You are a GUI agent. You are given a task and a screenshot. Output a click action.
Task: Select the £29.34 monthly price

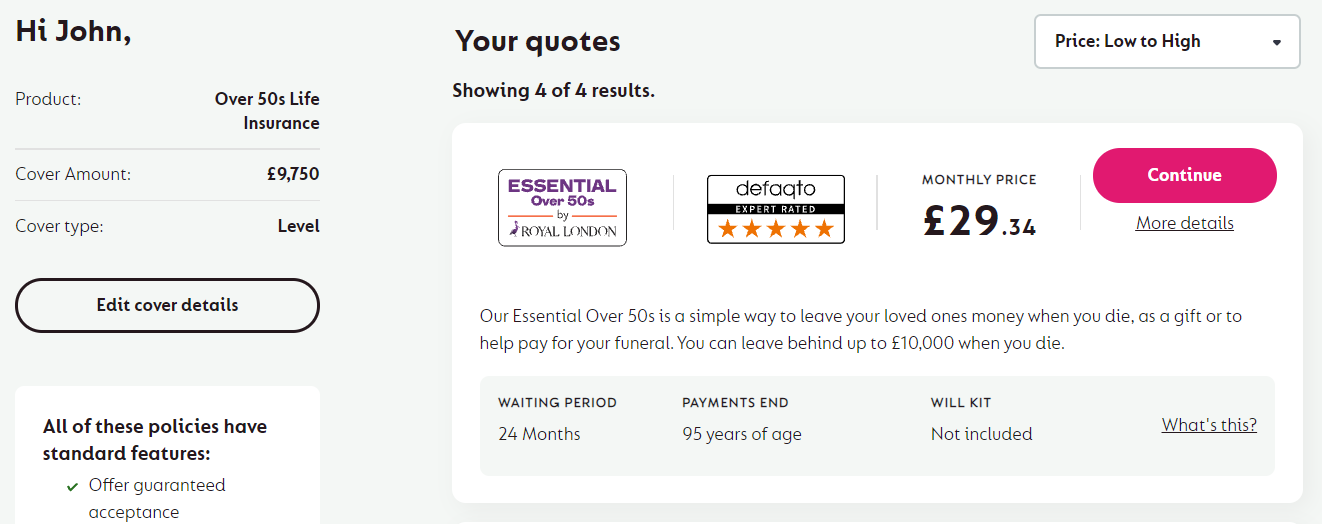click(979, 221)
